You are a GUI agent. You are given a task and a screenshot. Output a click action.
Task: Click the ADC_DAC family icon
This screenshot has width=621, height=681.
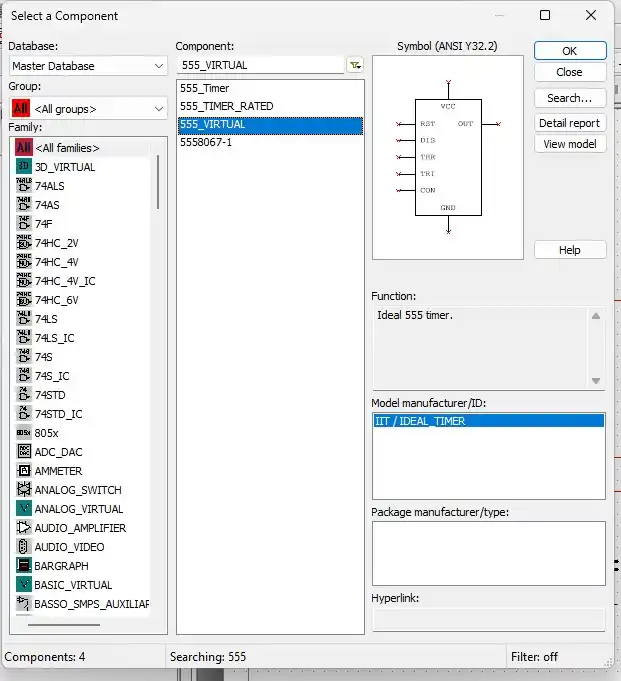pyautogui.click(x=24, y=452)
